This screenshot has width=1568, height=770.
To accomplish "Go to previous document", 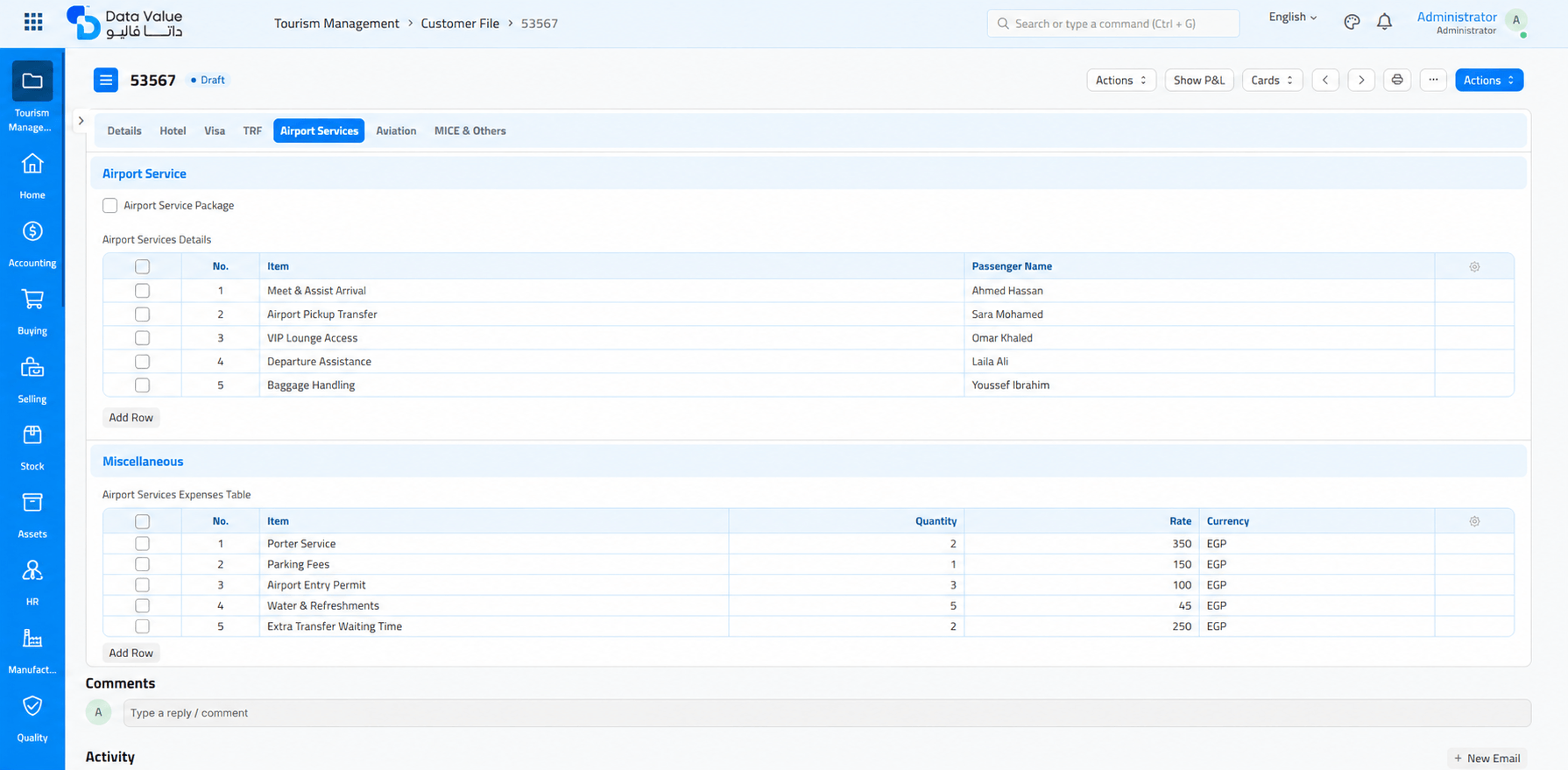I will pos(1325,80).
